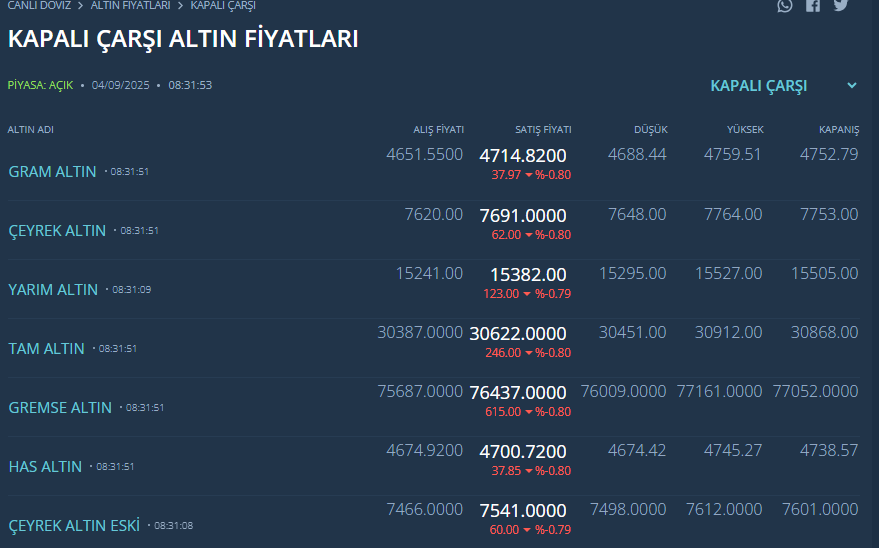The width and height of the screenshot is (879, 548).
Task: Open the GRAM ALTIN link
Action: click(52, 172)
